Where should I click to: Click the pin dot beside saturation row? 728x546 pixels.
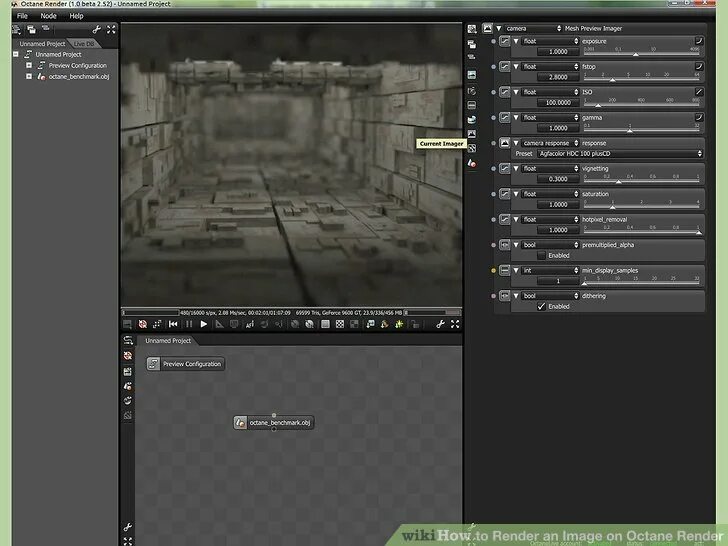click(493, 194)
